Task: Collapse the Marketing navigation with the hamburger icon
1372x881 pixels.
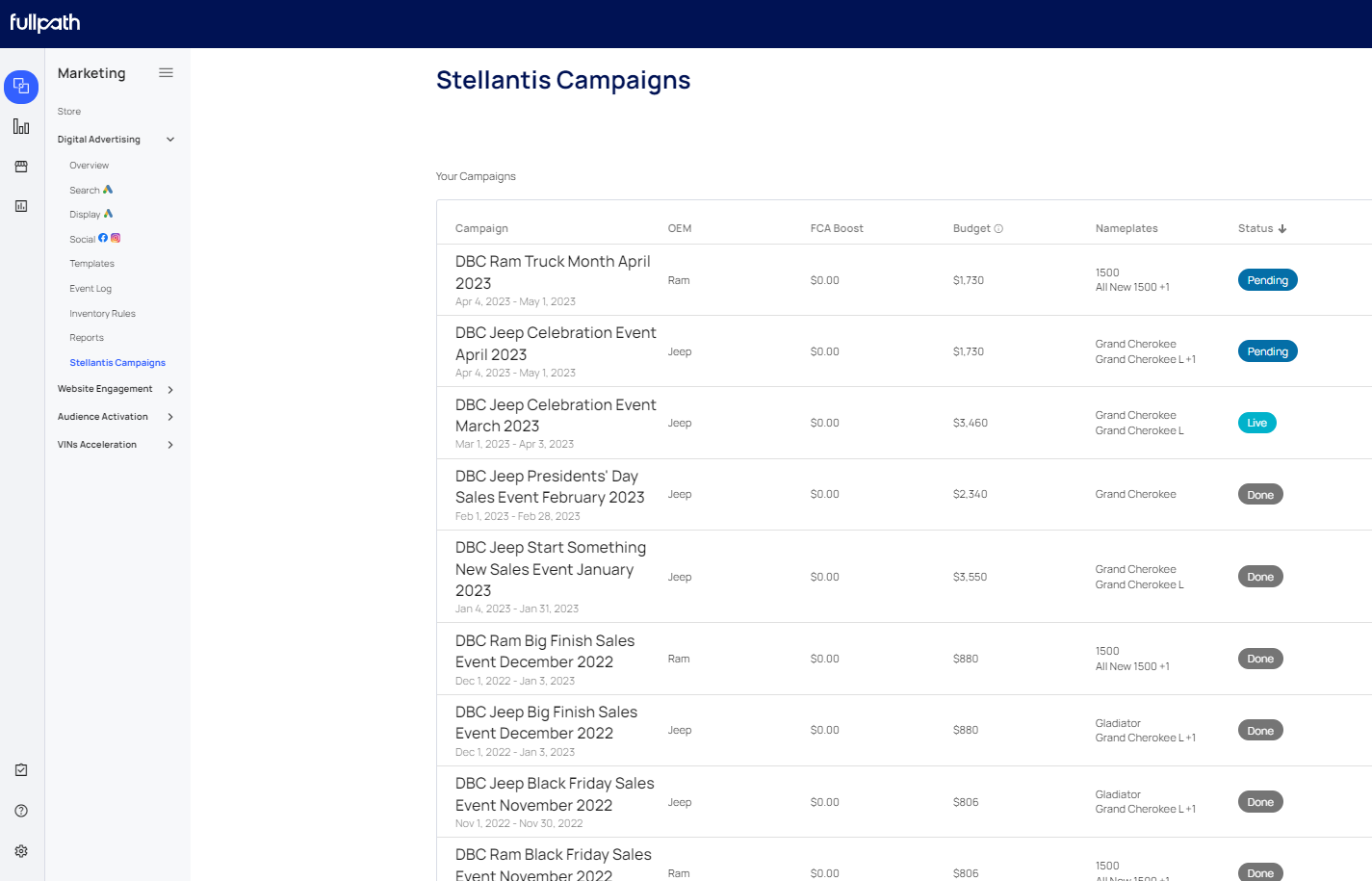Action: [166, 72]
